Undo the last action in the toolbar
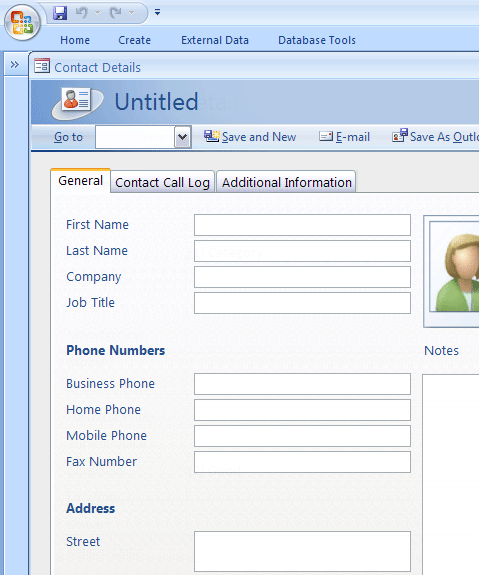The width and height of the screenshot is (479, 575). (x=81, y=13)
